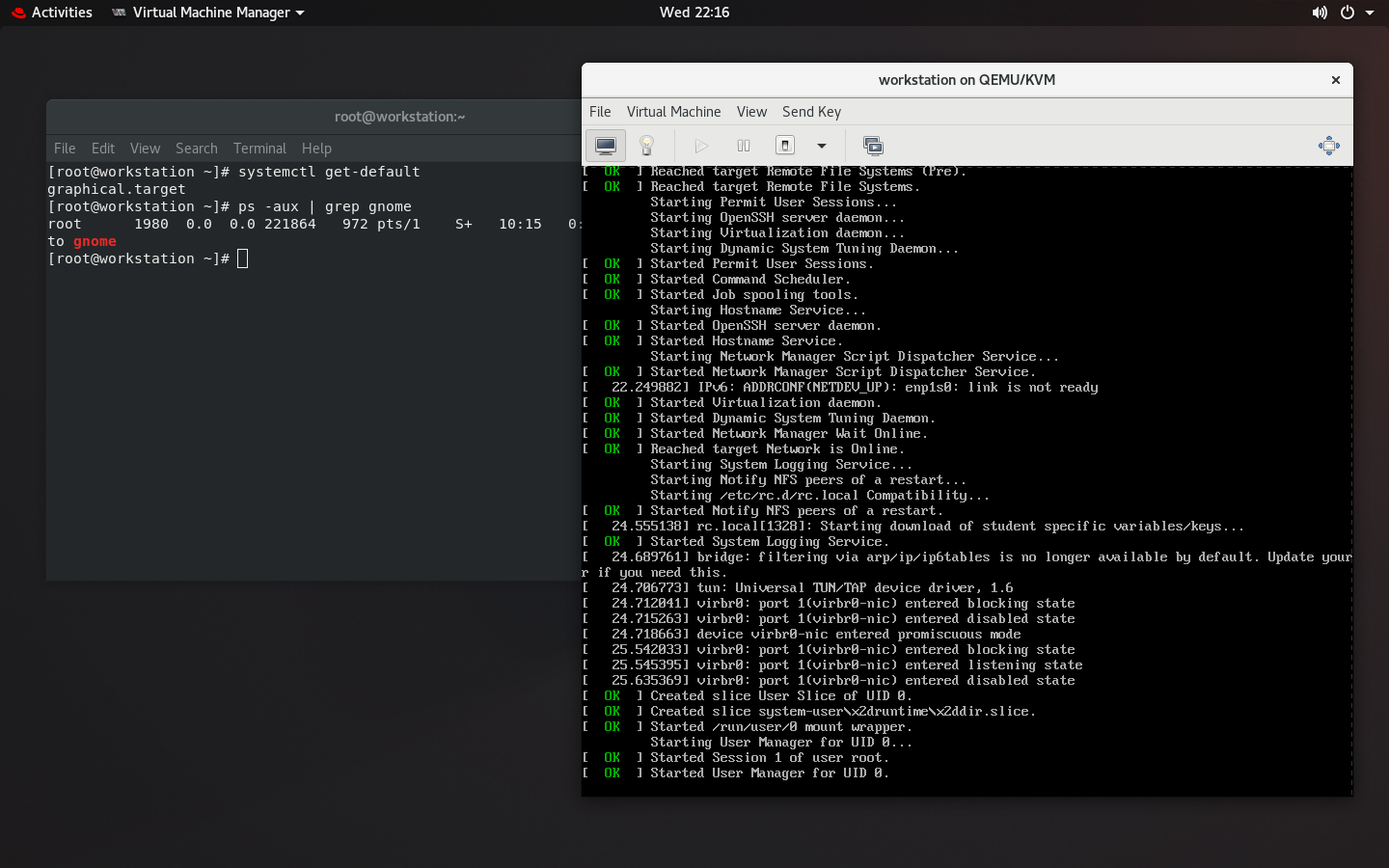Click 'Starting Virtualization daemon...' console line

coord(777,232)
